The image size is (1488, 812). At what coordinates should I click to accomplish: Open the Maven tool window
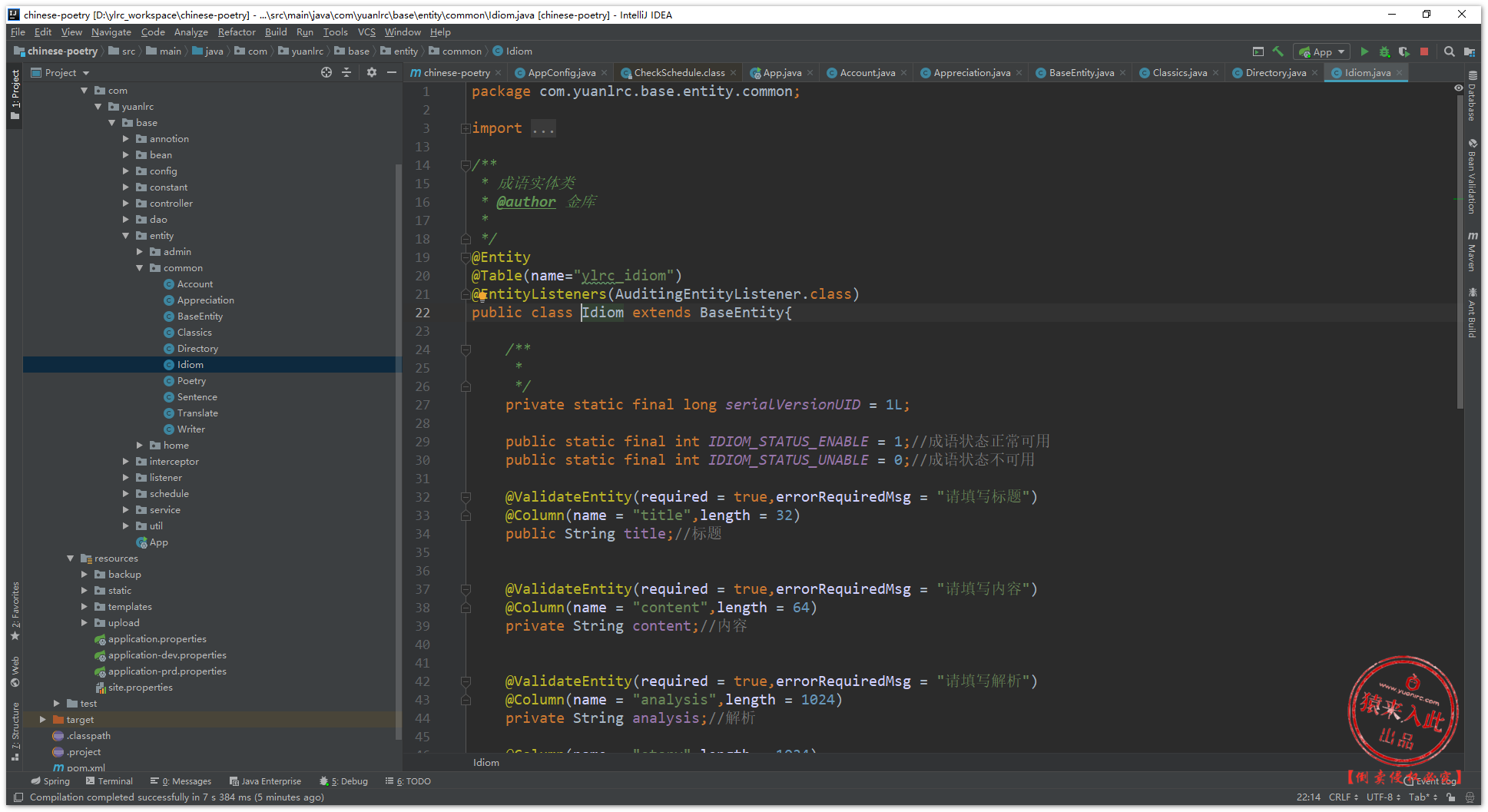[x=1472, y=251]
